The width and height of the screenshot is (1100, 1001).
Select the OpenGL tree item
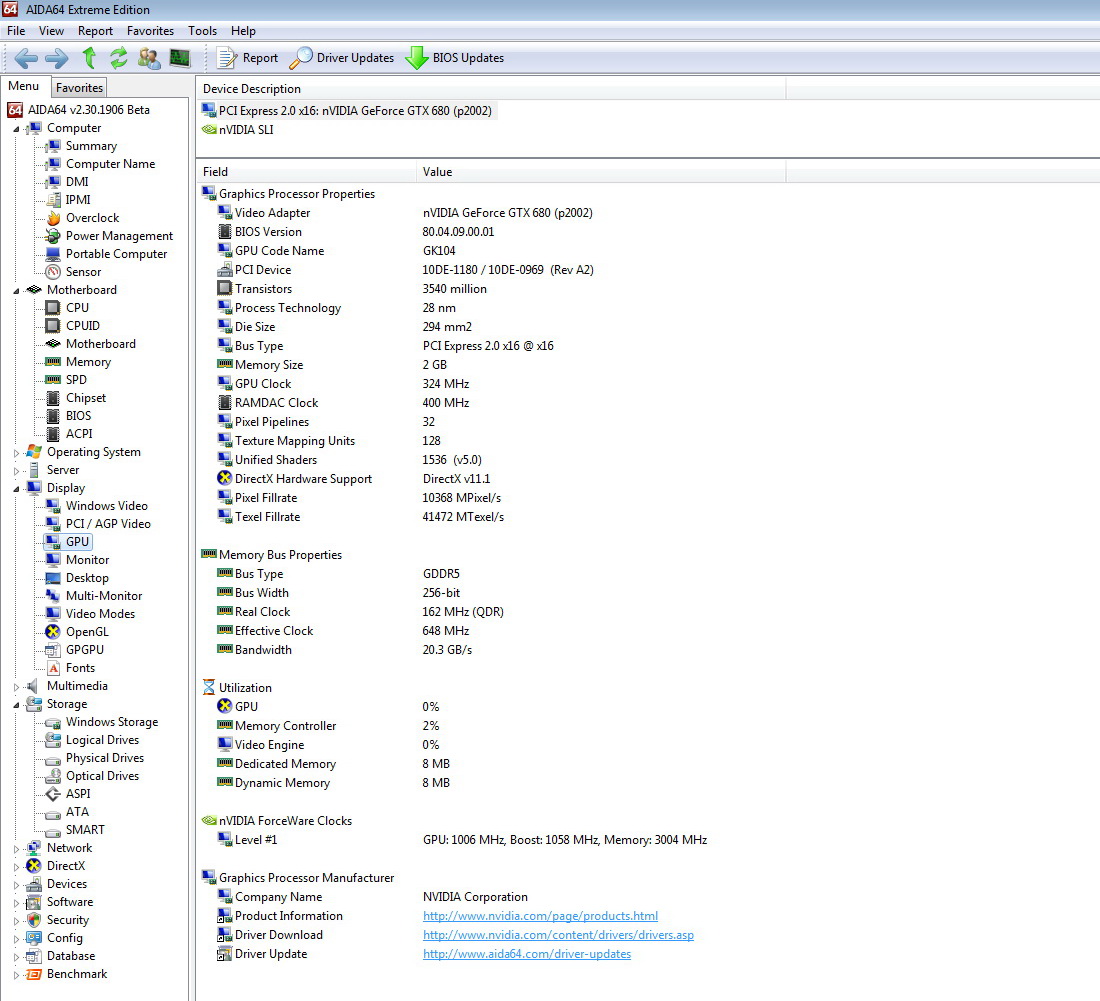point(87,632)
